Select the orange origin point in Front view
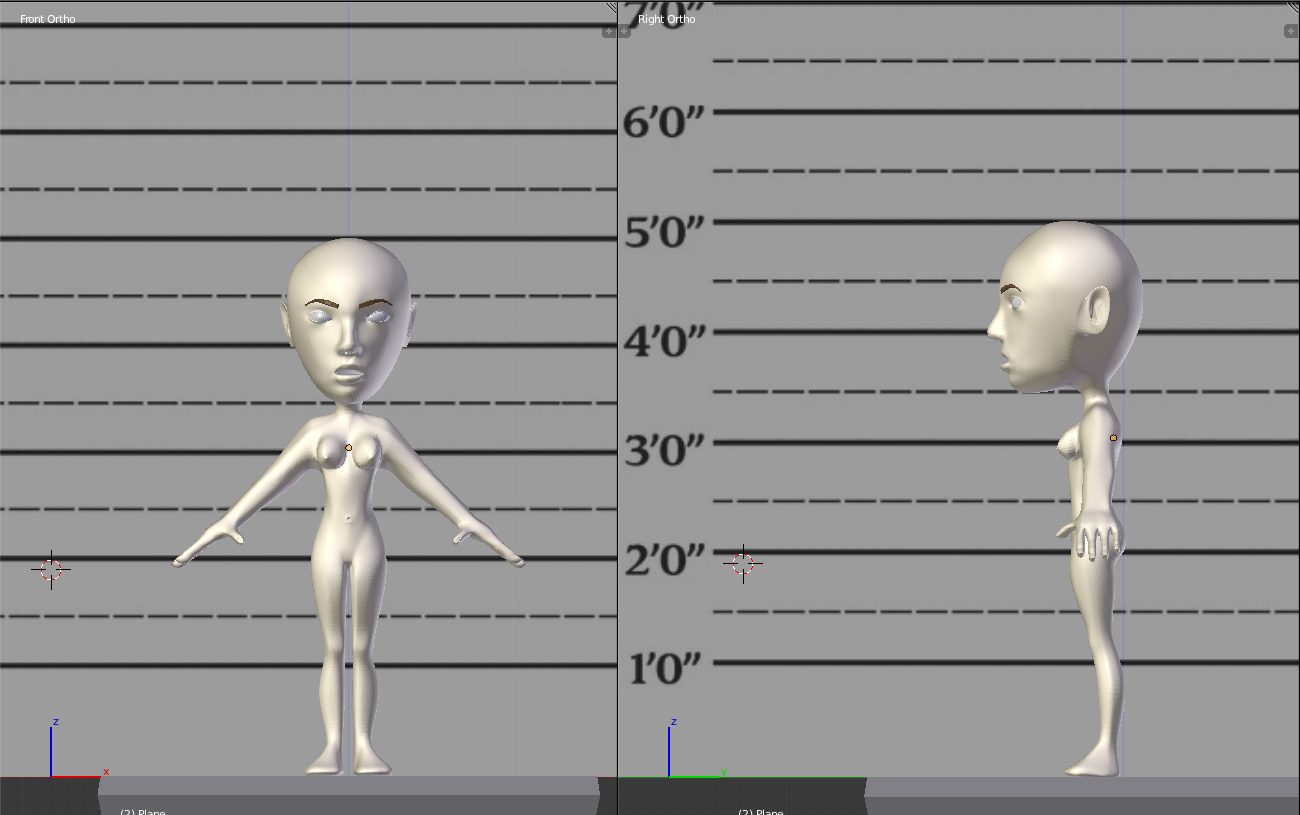The image size is (1300, 815). pos(348,448)
